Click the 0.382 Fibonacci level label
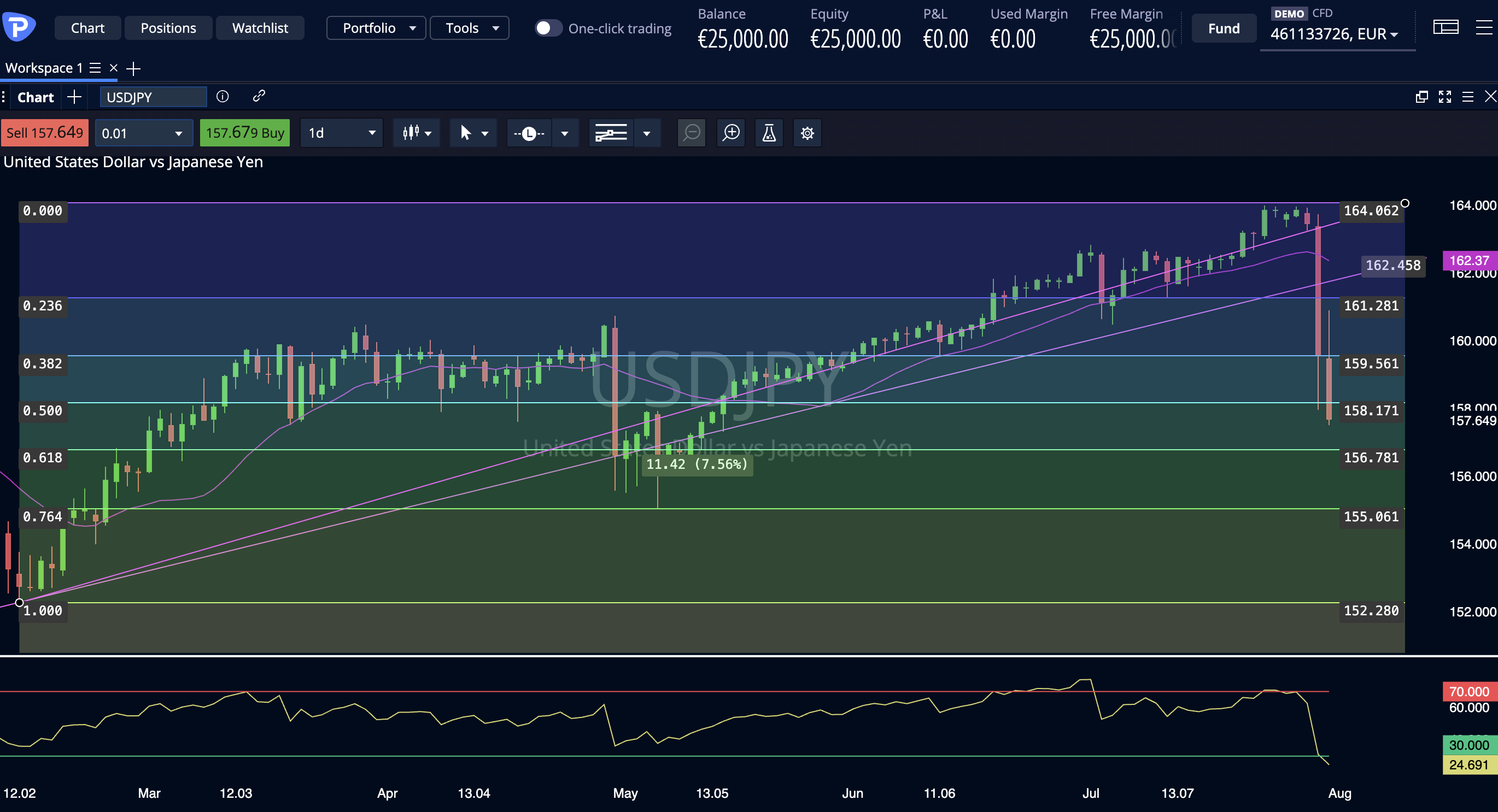This screenshot has height=812, width=1498. click(43, 364)
